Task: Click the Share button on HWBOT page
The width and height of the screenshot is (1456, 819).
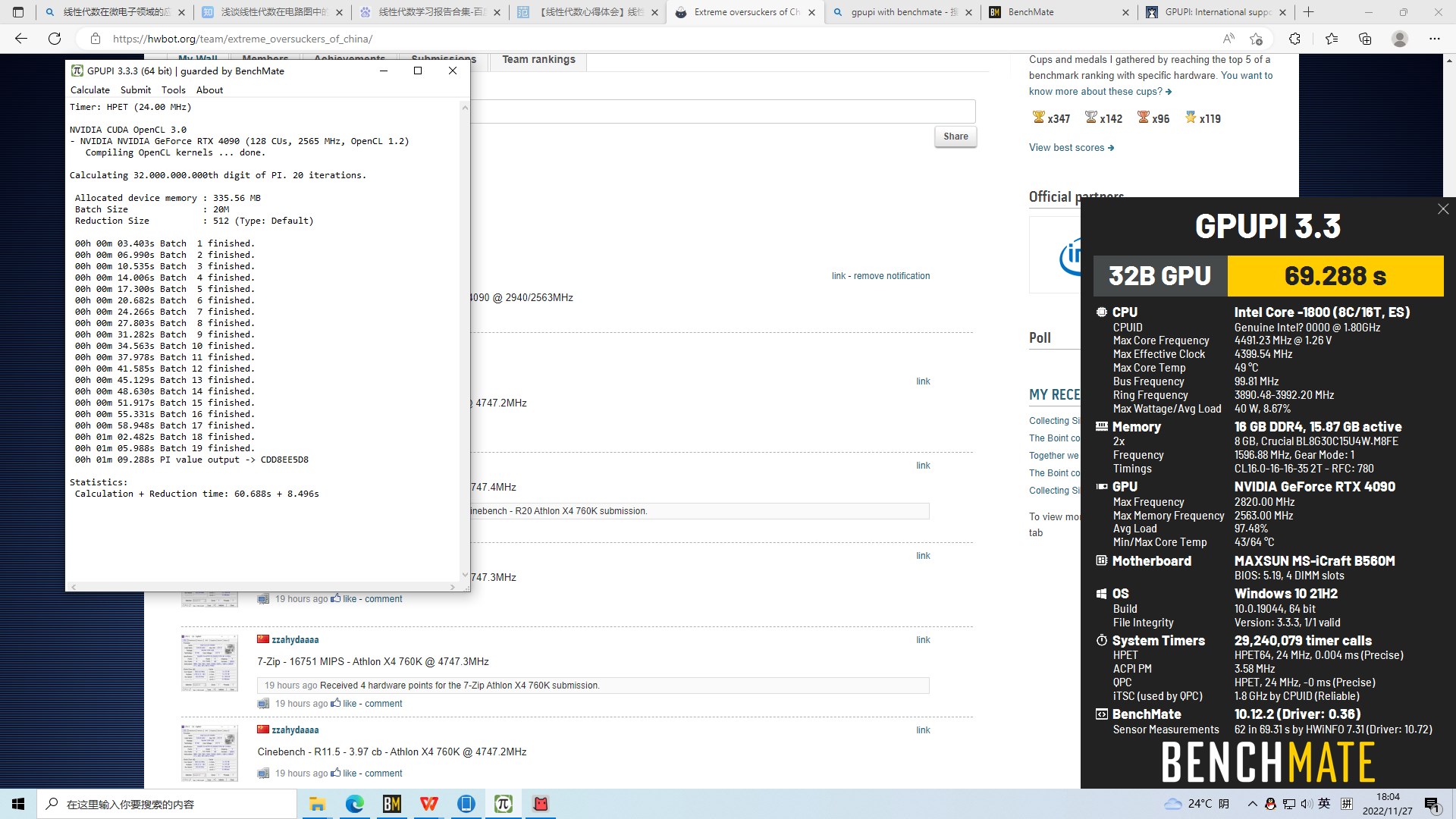Action: tap(955, 136)
